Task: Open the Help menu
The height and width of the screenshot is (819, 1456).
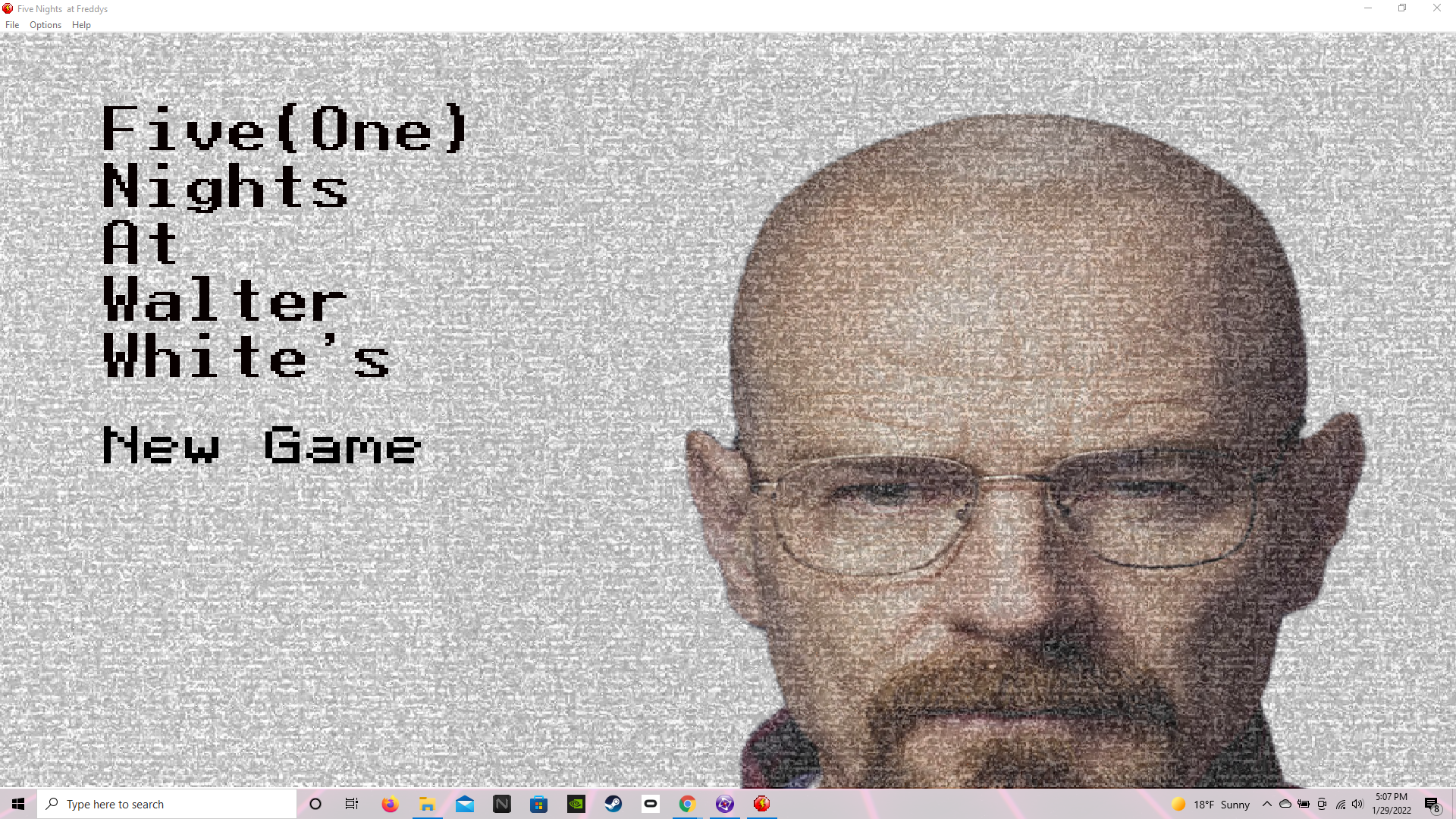Action: (81, 24)
